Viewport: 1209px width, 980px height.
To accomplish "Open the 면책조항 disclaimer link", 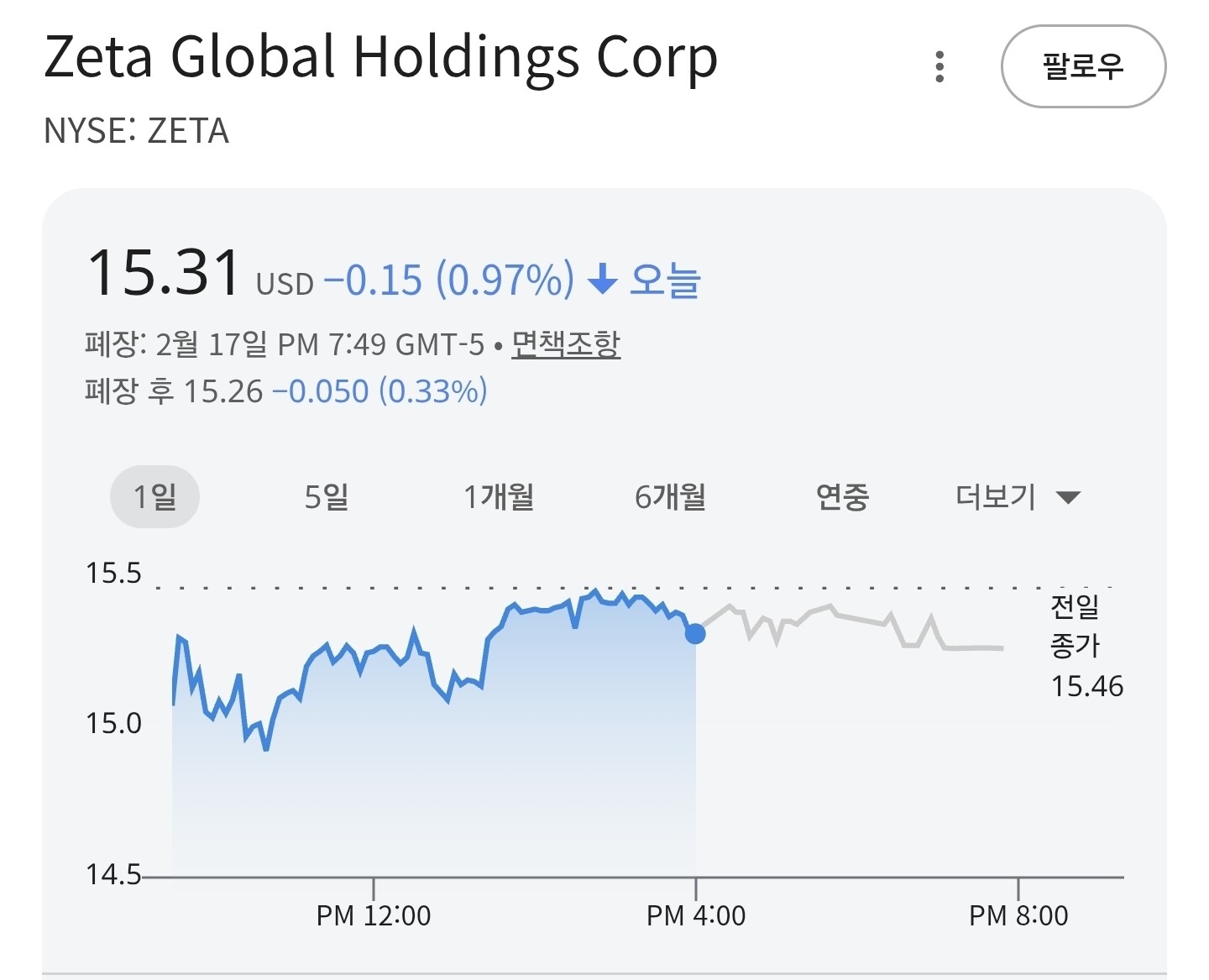I will pyautogui.click(x=566, y=344).
